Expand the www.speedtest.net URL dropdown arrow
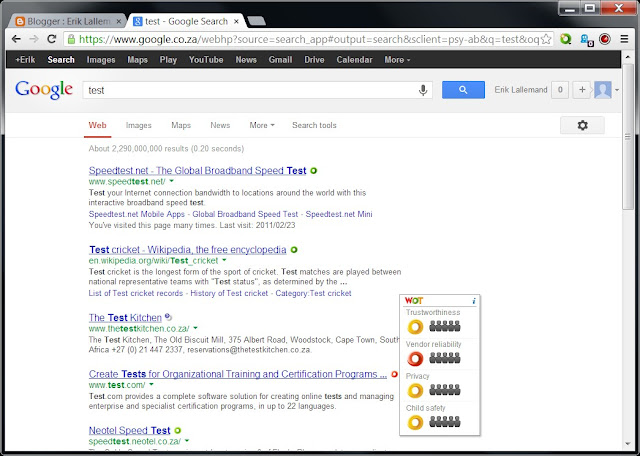Image resolution: width=640 pixels, height=456 pixels. pos(171,181)
